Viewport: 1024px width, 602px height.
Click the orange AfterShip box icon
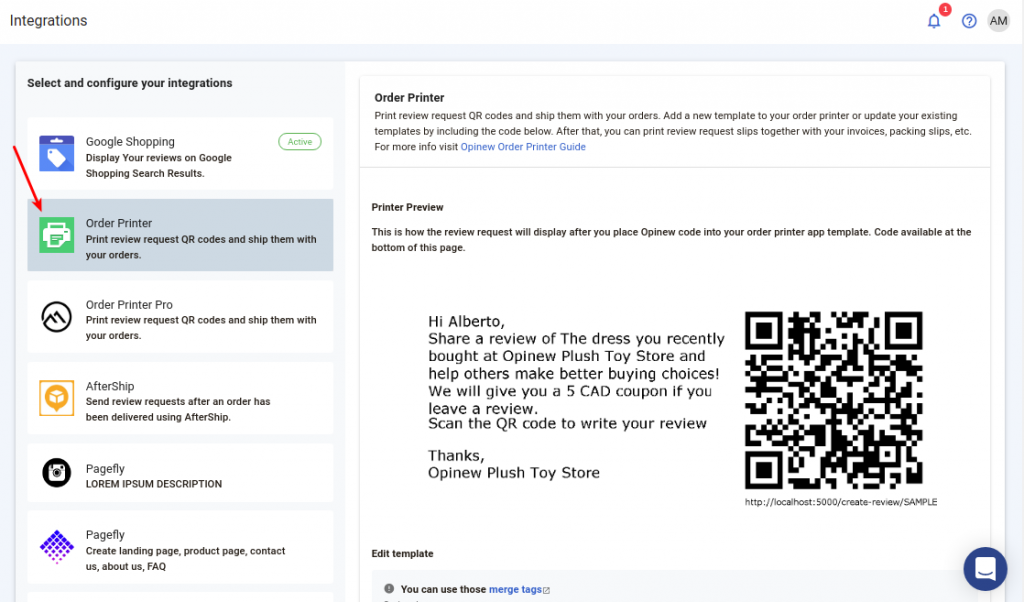[x=57, y=398]
